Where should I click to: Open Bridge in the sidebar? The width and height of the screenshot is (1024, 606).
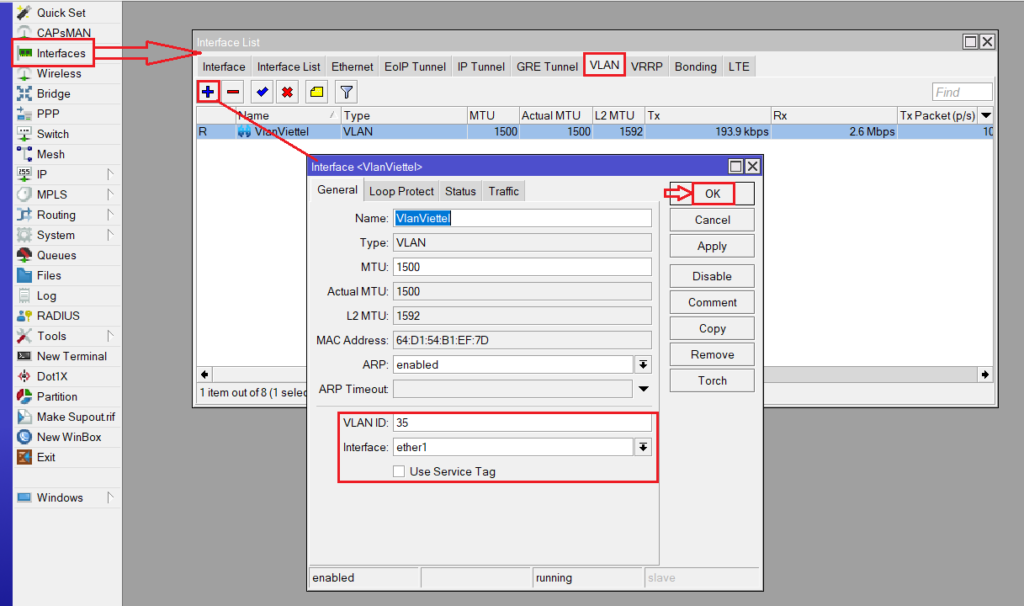pyautogui.click(x=53, y=94)
